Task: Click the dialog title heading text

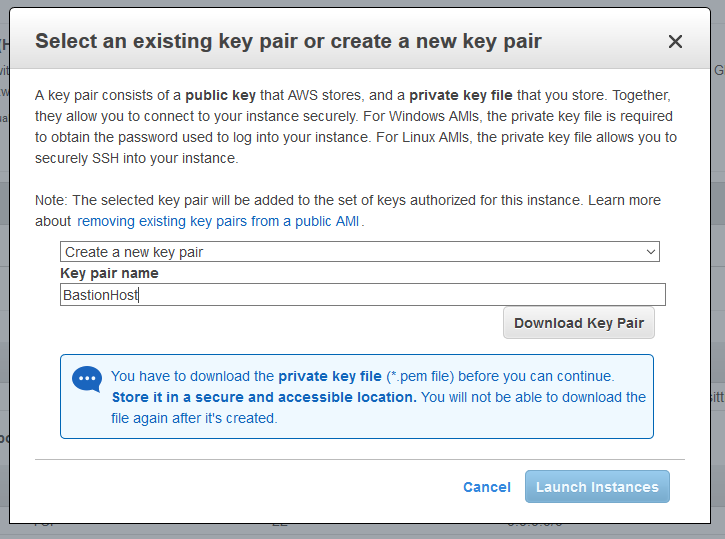Action: (x=288, y=41)
